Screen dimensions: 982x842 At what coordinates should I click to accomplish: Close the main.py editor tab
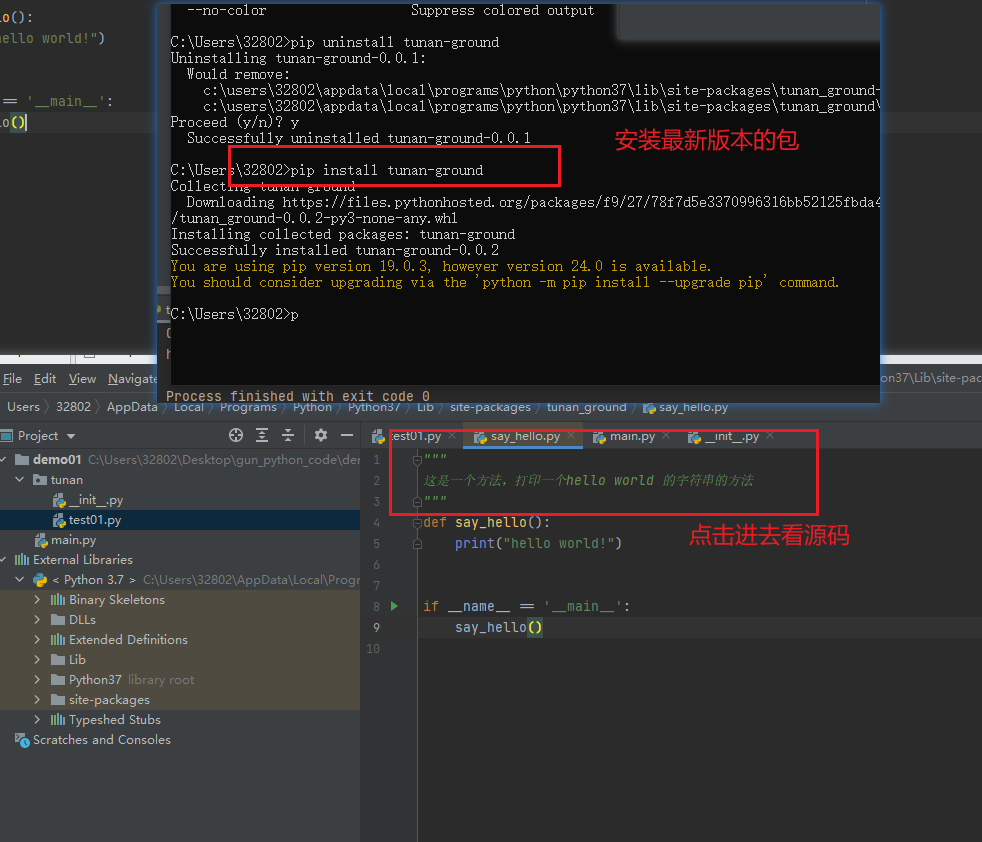[x=667, y=436]
